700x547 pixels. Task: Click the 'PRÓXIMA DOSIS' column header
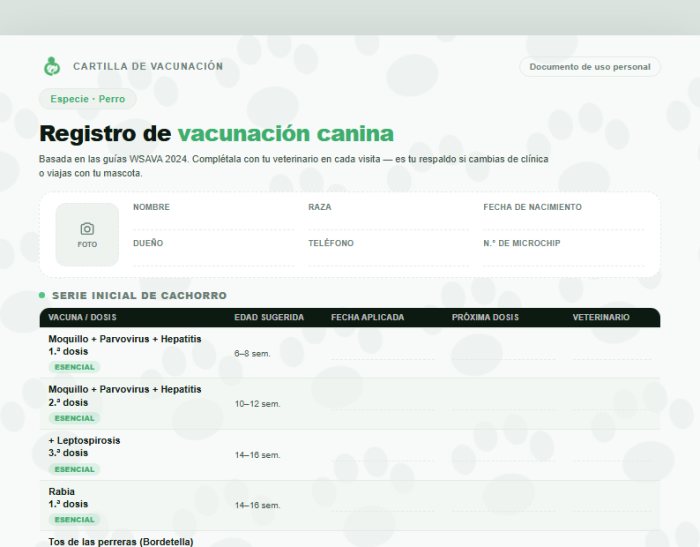[485, 317]
